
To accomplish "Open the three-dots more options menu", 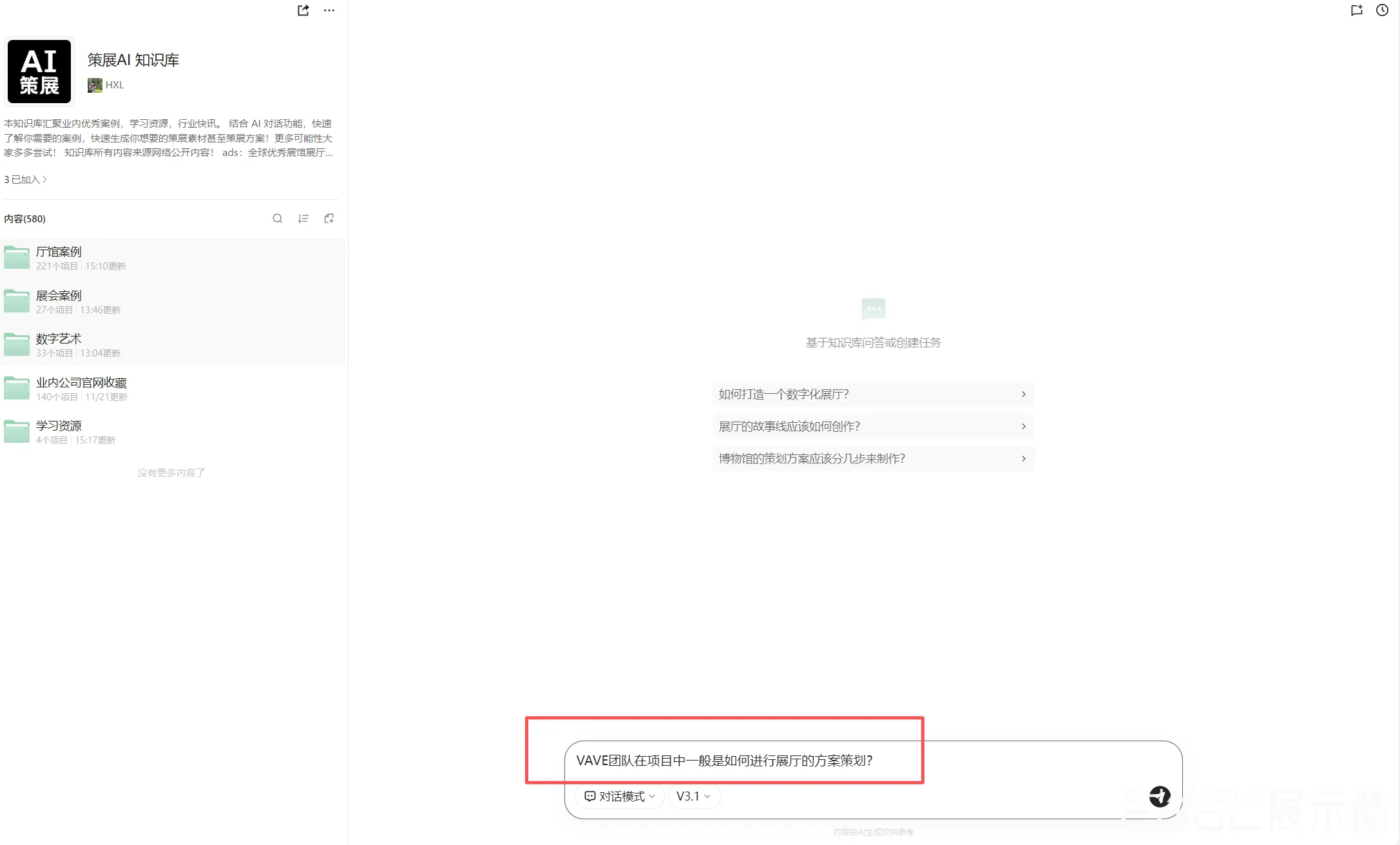I will [329, 10].
